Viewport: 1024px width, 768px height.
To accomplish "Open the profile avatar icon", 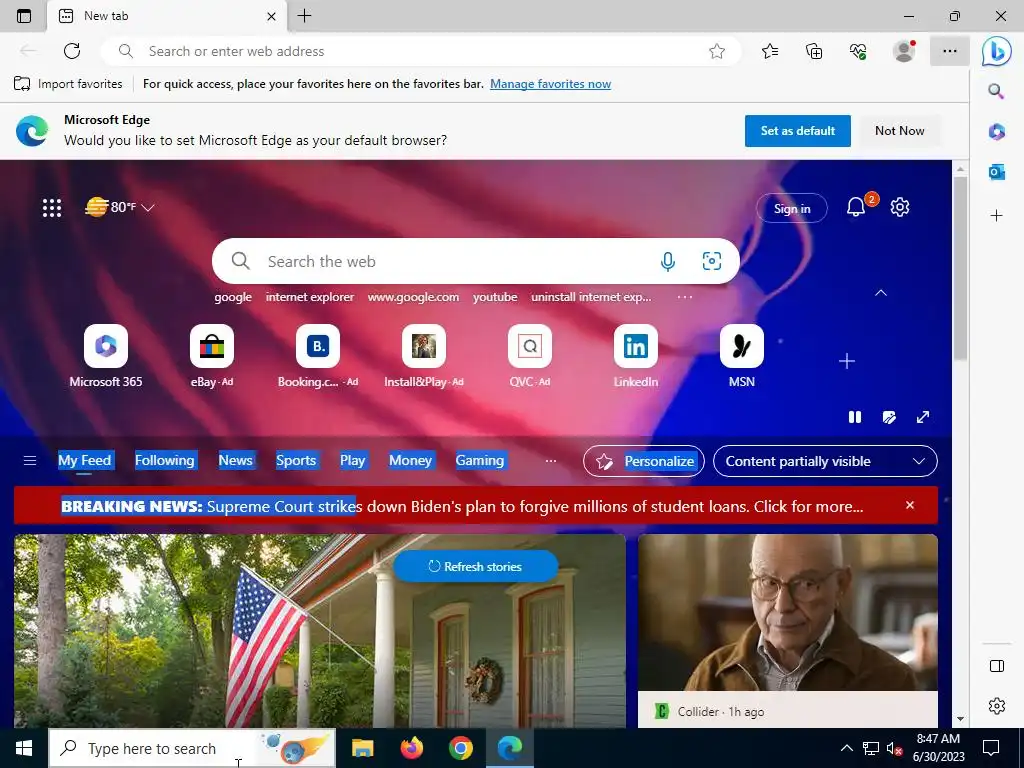I will [904, 51].
